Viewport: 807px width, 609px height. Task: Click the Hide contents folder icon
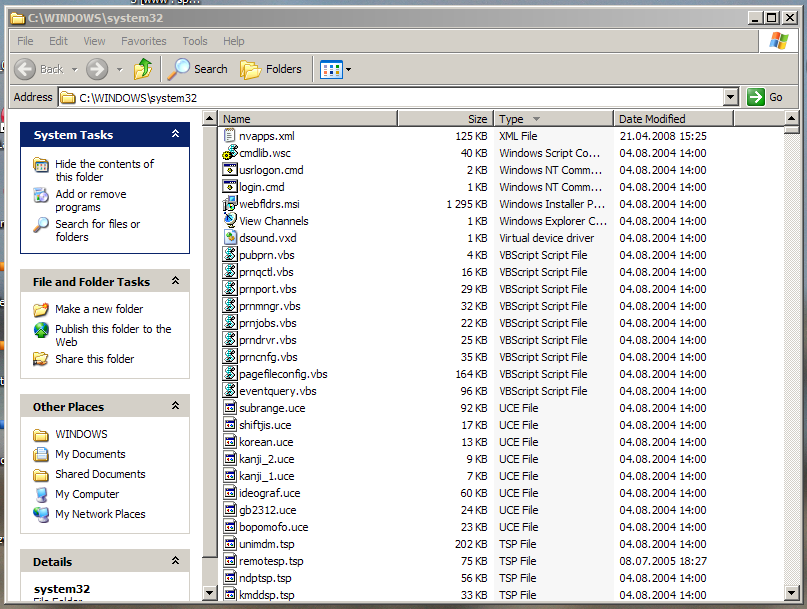[41, 165]
